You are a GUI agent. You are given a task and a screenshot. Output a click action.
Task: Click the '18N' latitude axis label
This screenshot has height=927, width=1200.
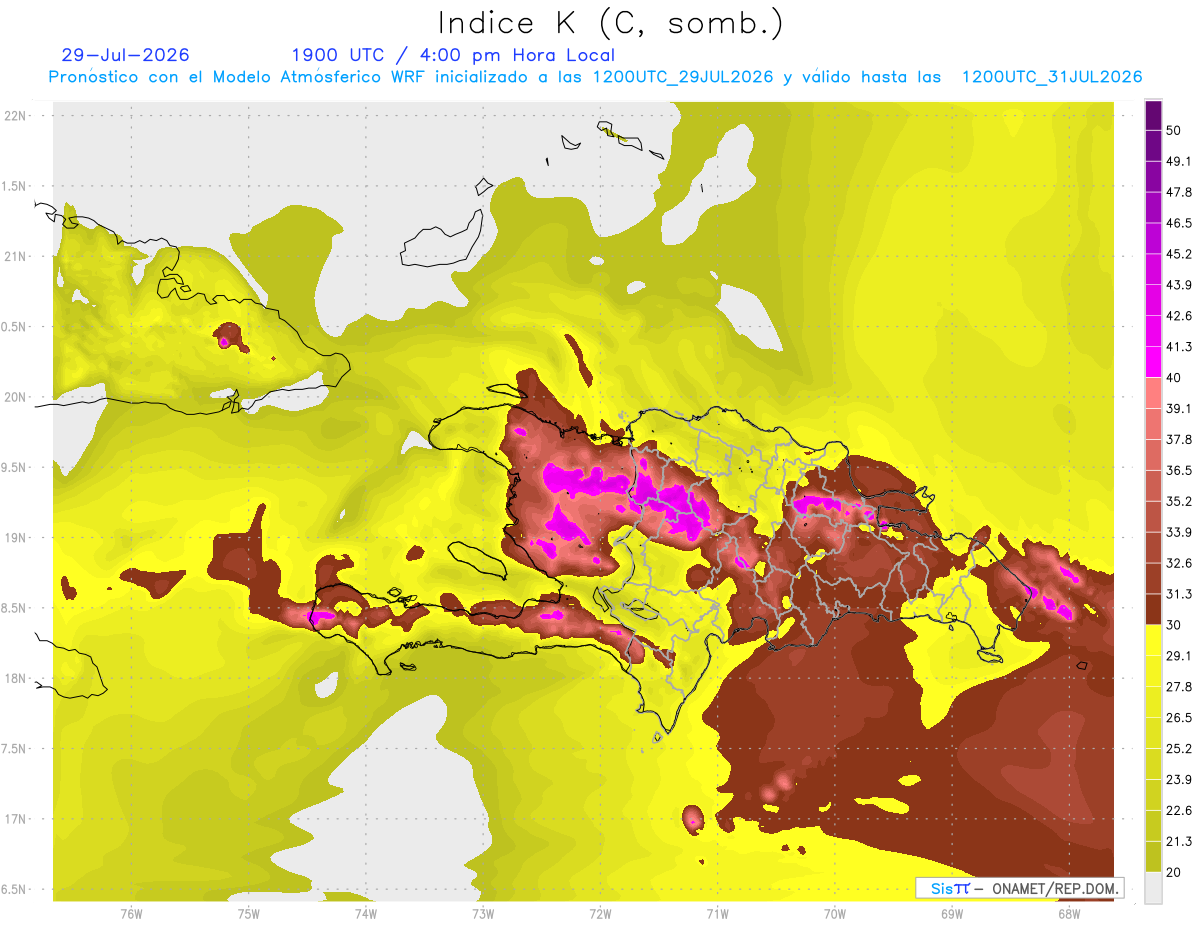[x=17, y=678]
